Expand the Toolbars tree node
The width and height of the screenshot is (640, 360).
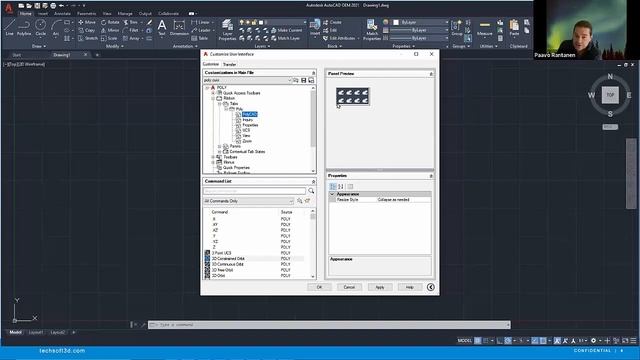tap(213, 157)
